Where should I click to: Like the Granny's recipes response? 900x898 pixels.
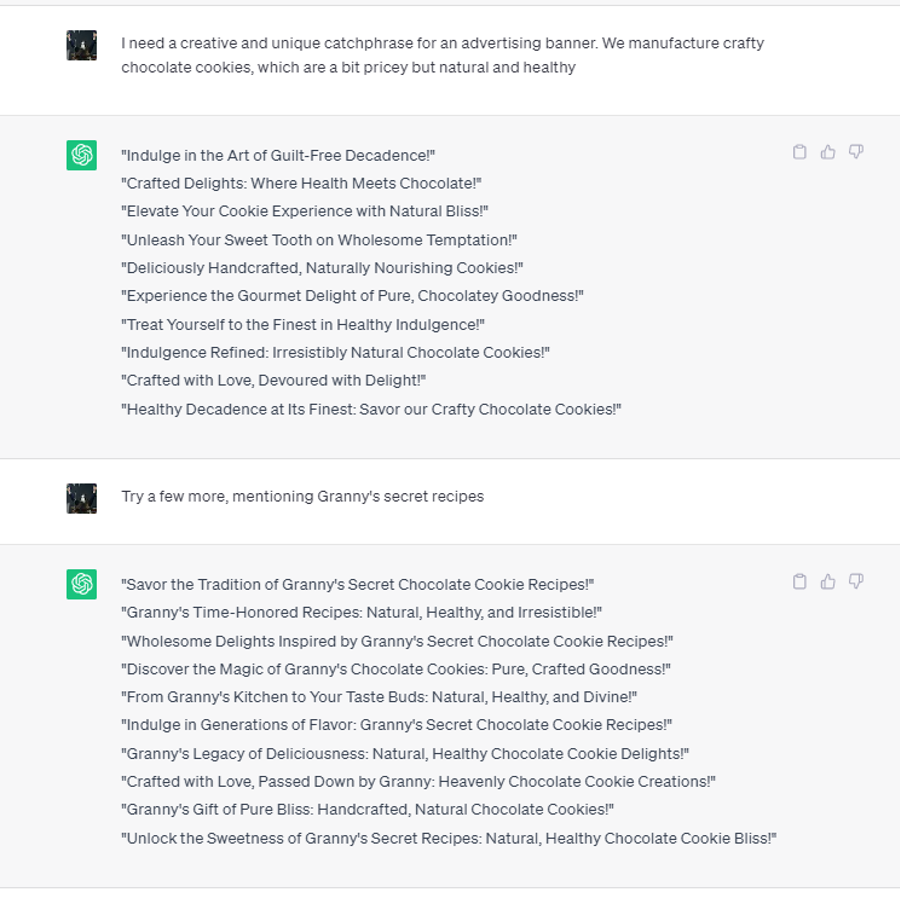pos(828,582)
